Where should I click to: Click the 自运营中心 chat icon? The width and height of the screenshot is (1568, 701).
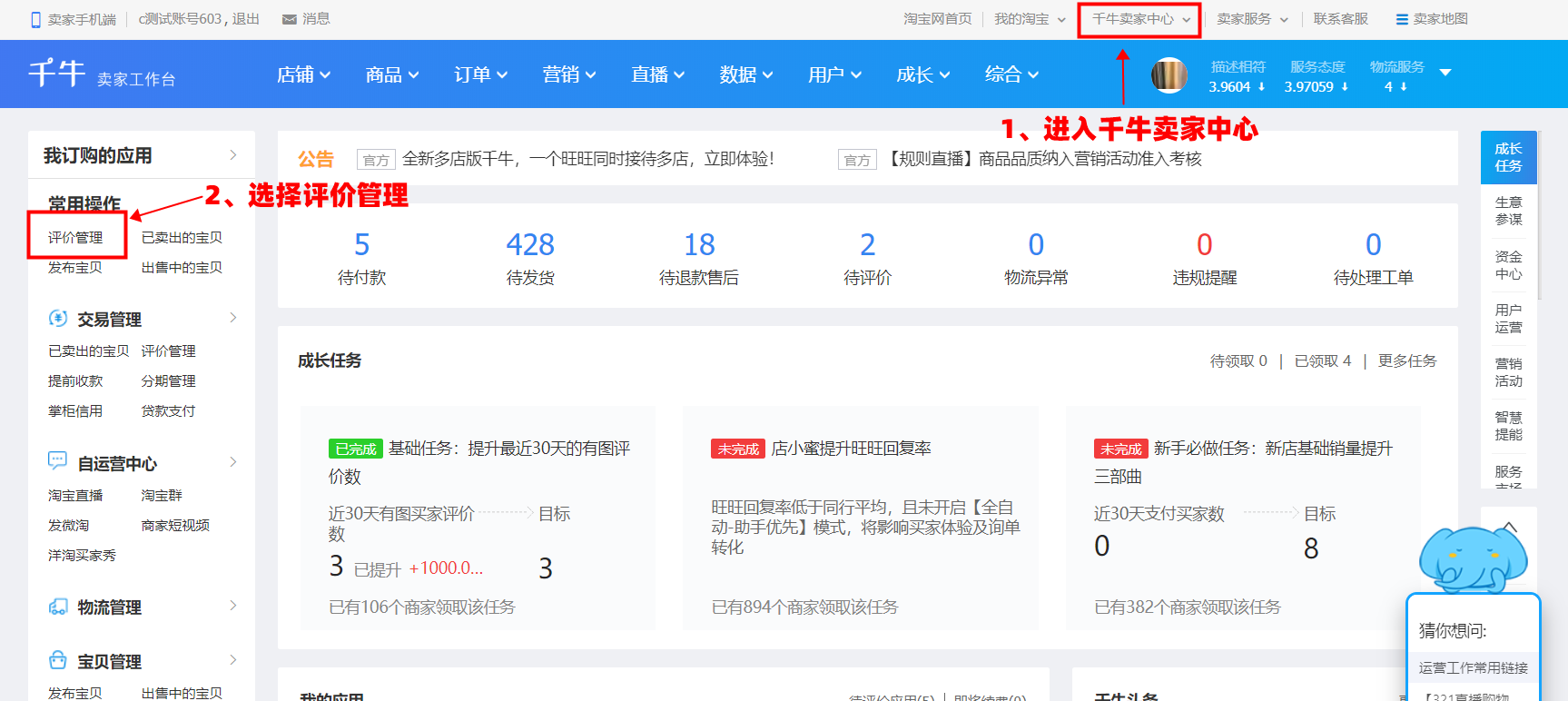[x=57, y=461]
